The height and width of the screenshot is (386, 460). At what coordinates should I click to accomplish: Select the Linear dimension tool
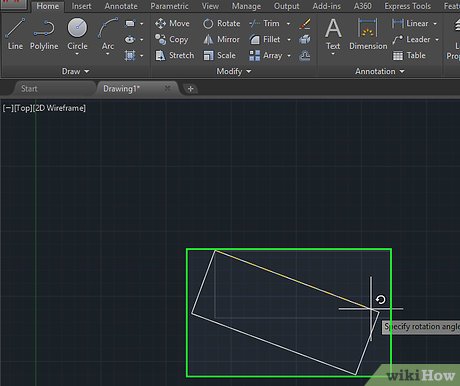point(410,23)
